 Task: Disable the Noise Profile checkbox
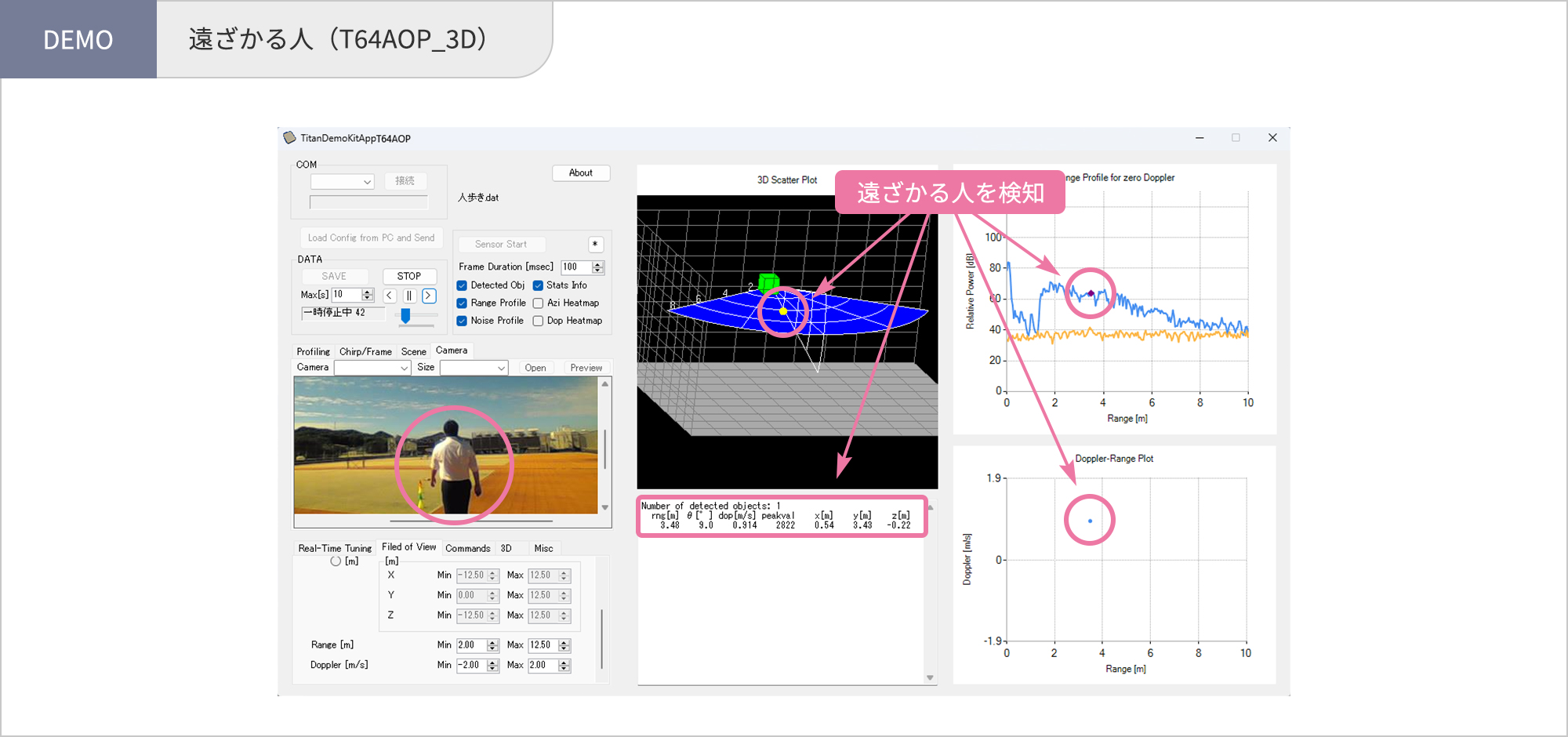[461, 320]
